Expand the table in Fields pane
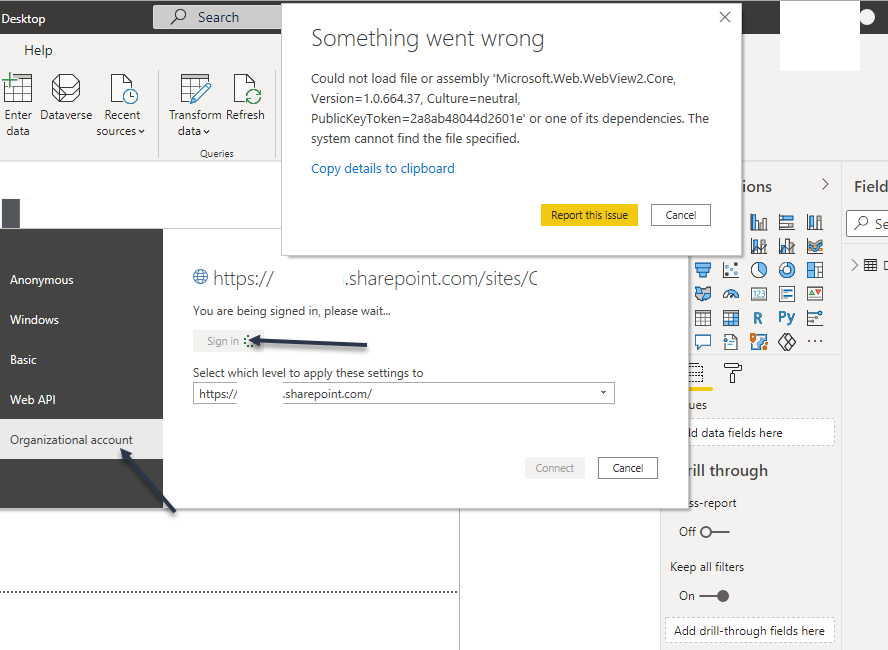Screen dimensions: 888x650 [x=855, y=265]
